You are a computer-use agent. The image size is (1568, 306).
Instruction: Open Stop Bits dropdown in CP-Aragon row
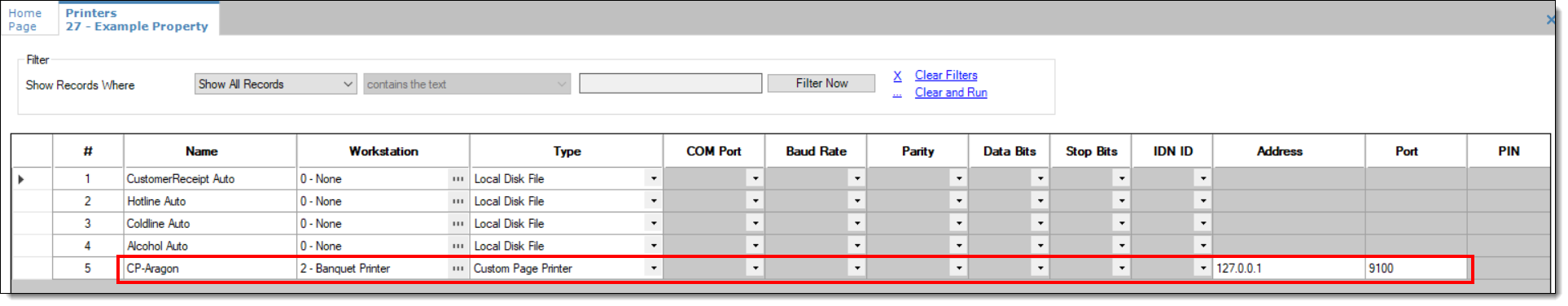[1121, 269]
